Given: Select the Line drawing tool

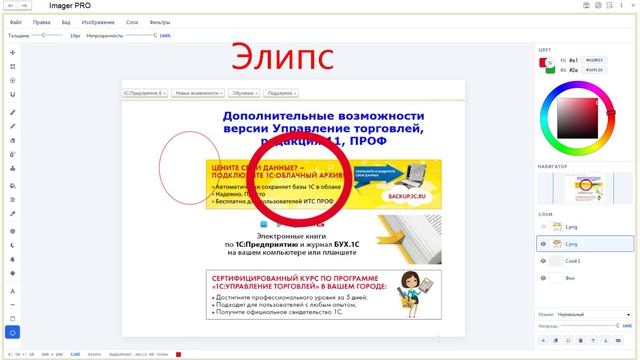Looking at the screenshot, I should click(13, 305).
